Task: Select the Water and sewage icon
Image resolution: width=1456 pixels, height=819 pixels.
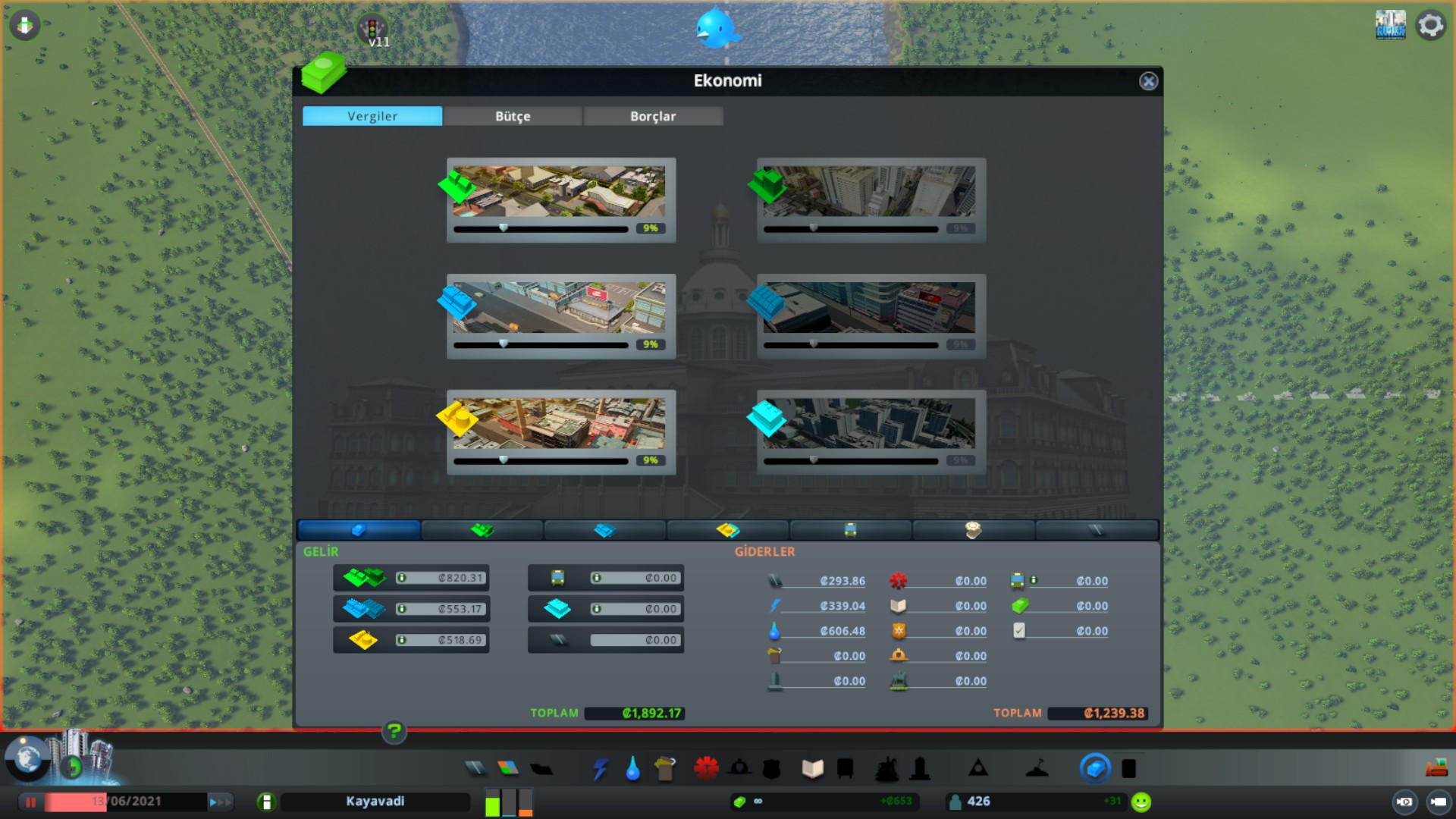Action: [632, 769]
